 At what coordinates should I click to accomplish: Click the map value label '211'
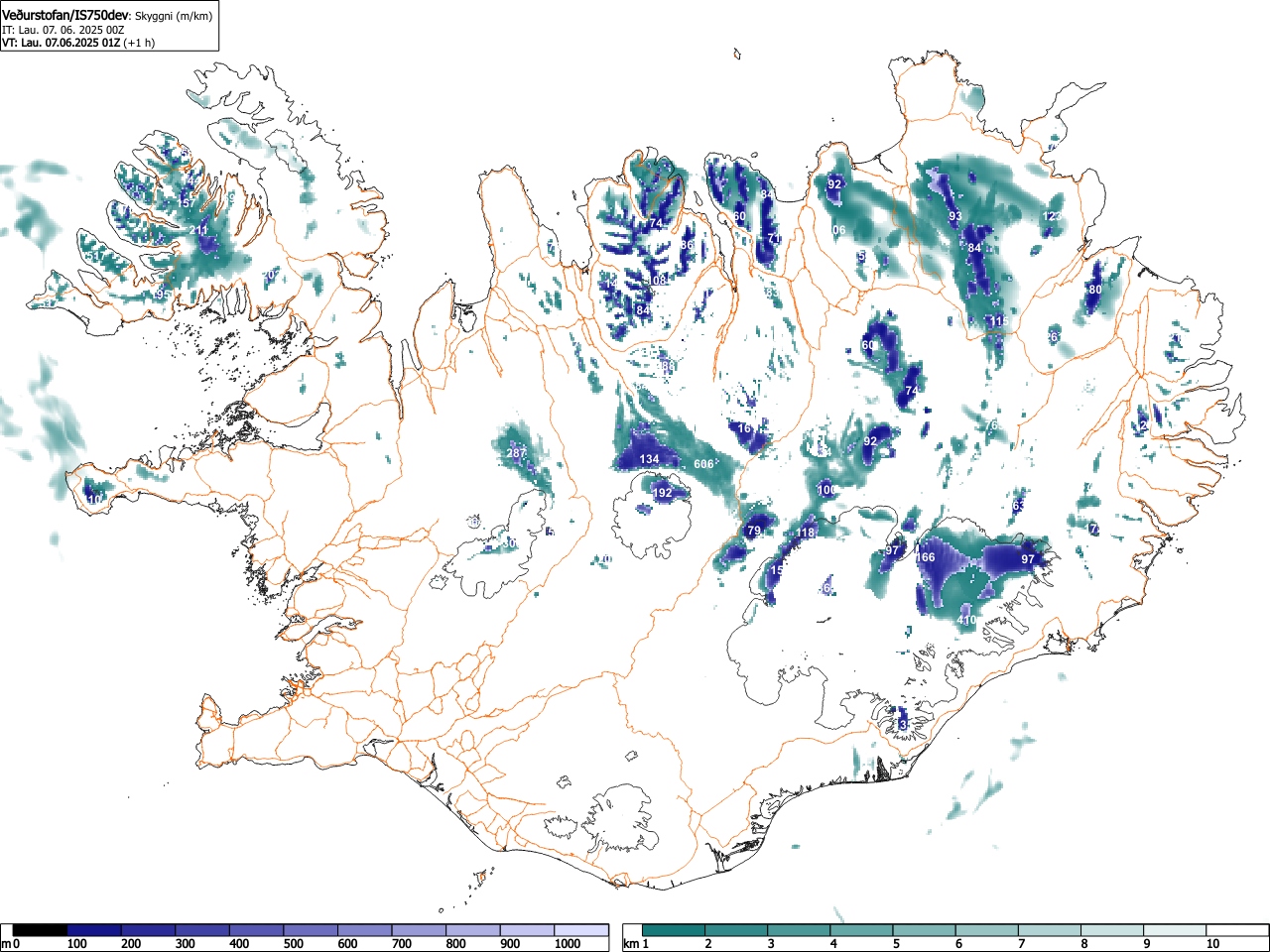[199, 230]
